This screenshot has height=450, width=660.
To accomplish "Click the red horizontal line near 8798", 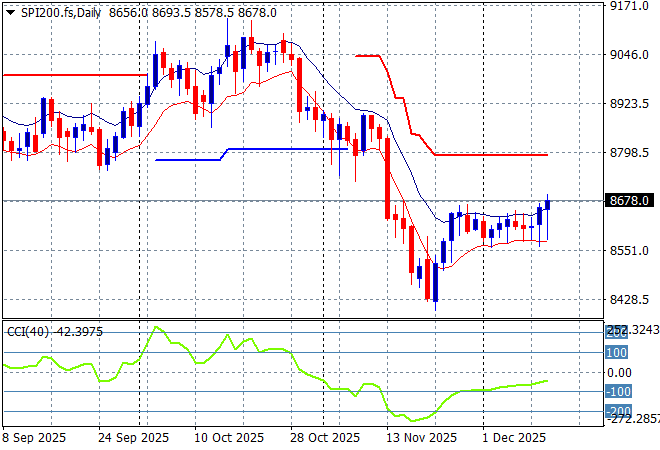I will pos(490,155).
